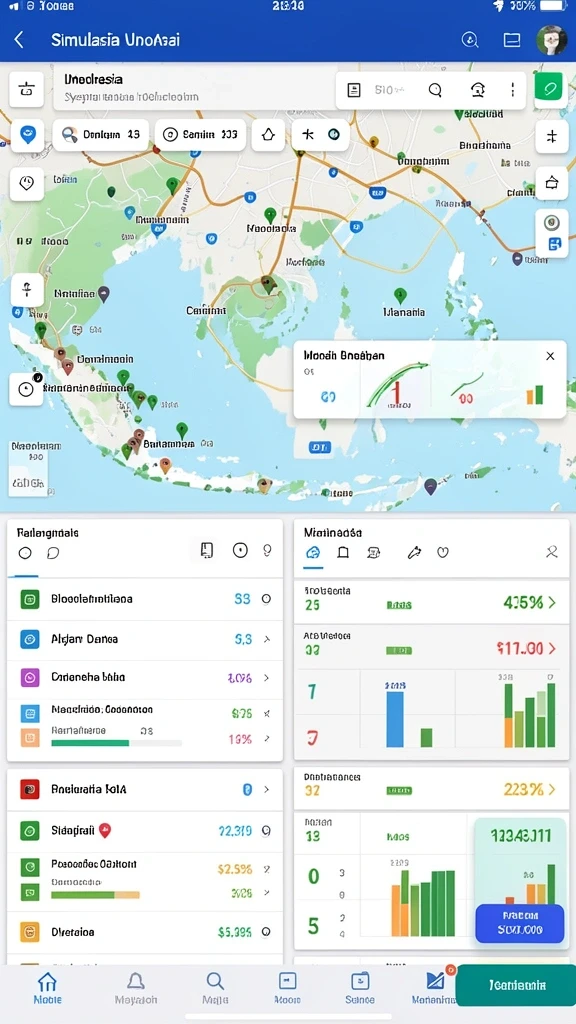Screen dimensions: 576x1024
Task: Click the bar chart in the popup card
Action: pyautogui.click(x=535, y=394)
